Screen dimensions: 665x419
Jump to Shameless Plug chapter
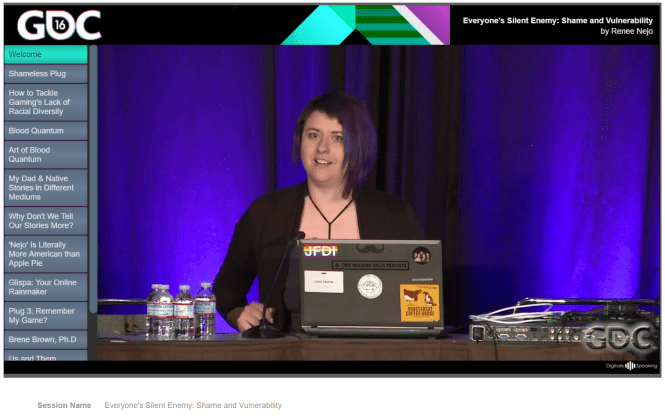[46, 74]
